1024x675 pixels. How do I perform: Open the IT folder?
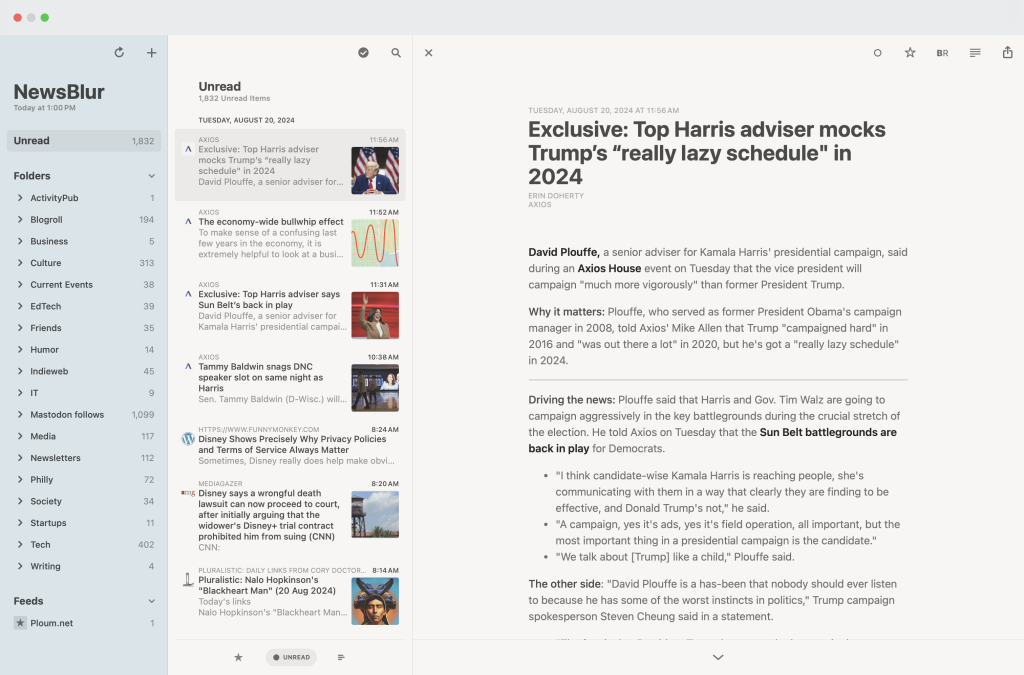(x=84, y=393)
